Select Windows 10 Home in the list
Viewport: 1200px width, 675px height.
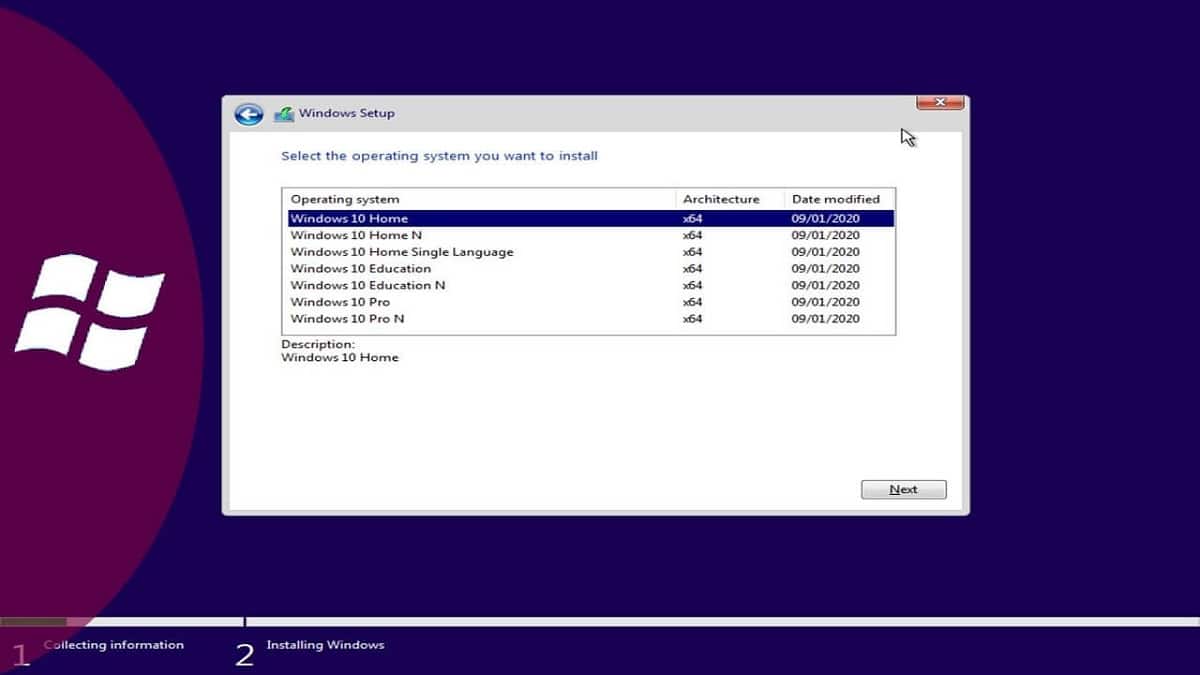point(349,219)
